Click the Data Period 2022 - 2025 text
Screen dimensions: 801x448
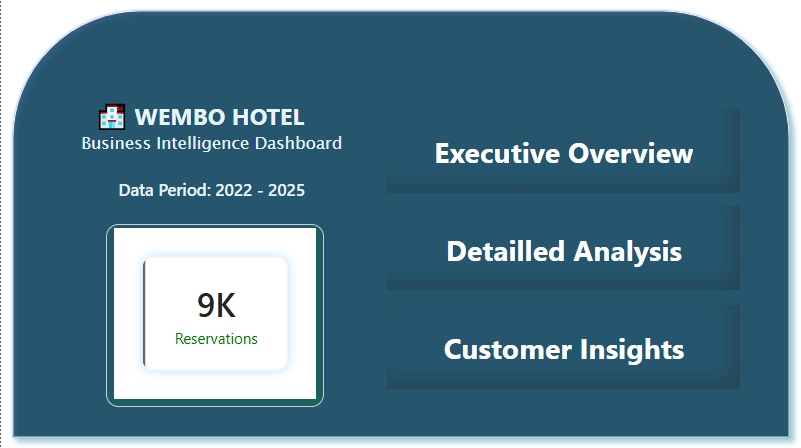tap(211, 190)
